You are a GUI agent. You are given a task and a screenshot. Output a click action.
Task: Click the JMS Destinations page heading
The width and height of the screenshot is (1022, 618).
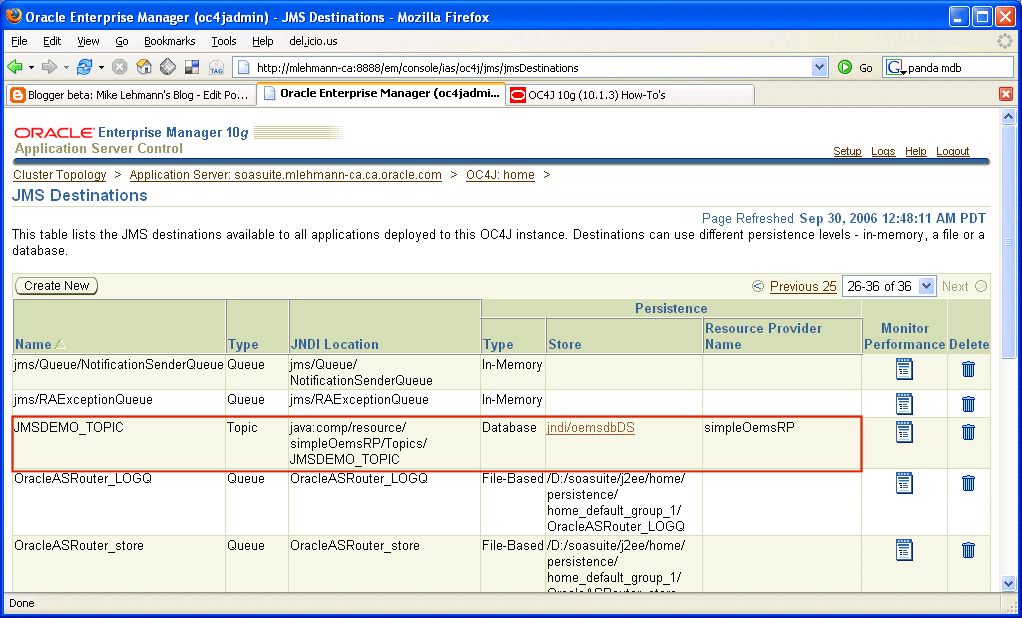(x=80, y=195)
